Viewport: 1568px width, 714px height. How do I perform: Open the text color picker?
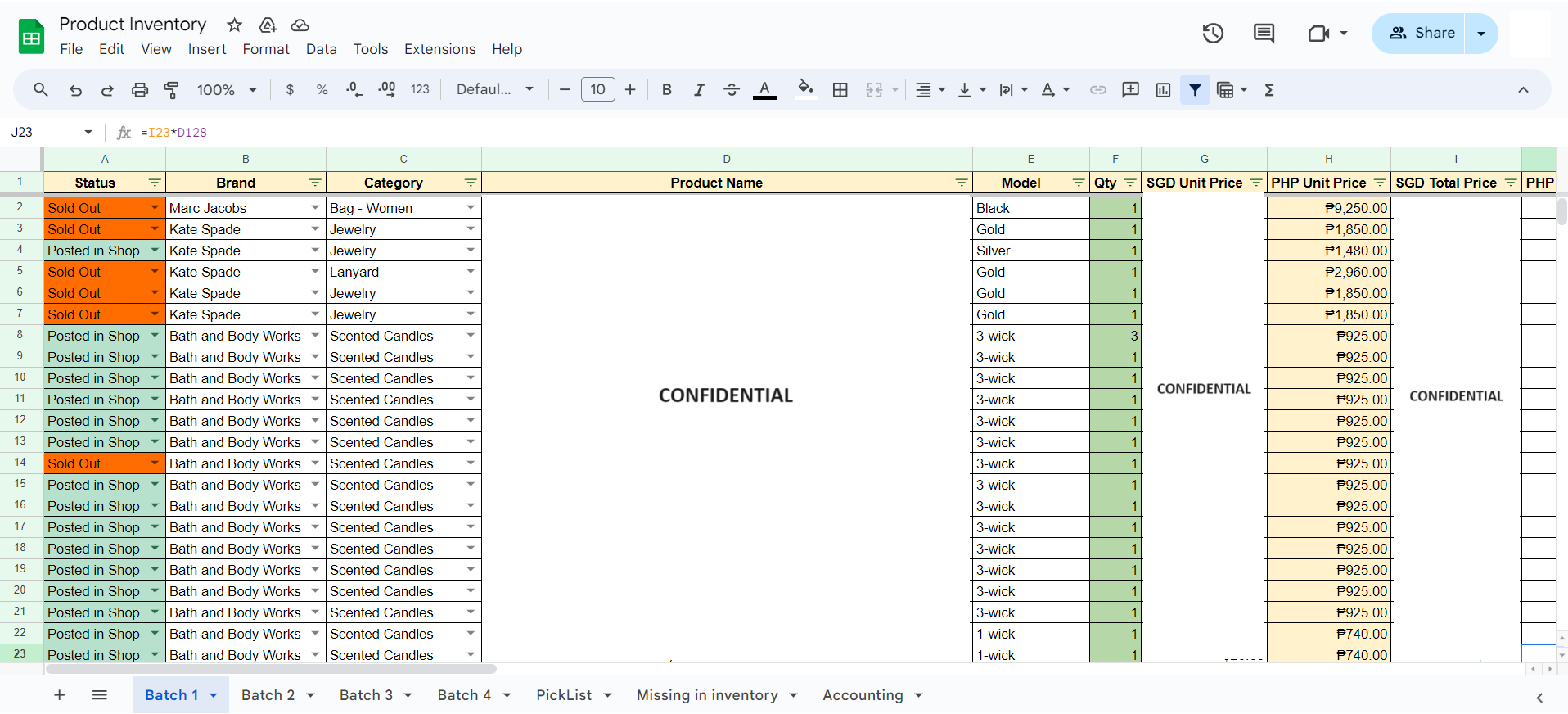(764, 90)
